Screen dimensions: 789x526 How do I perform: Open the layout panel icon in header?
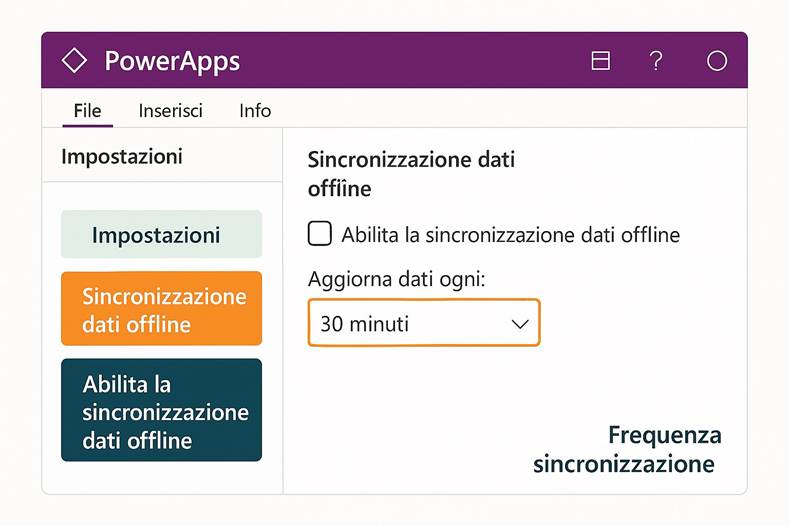[600, 60]
